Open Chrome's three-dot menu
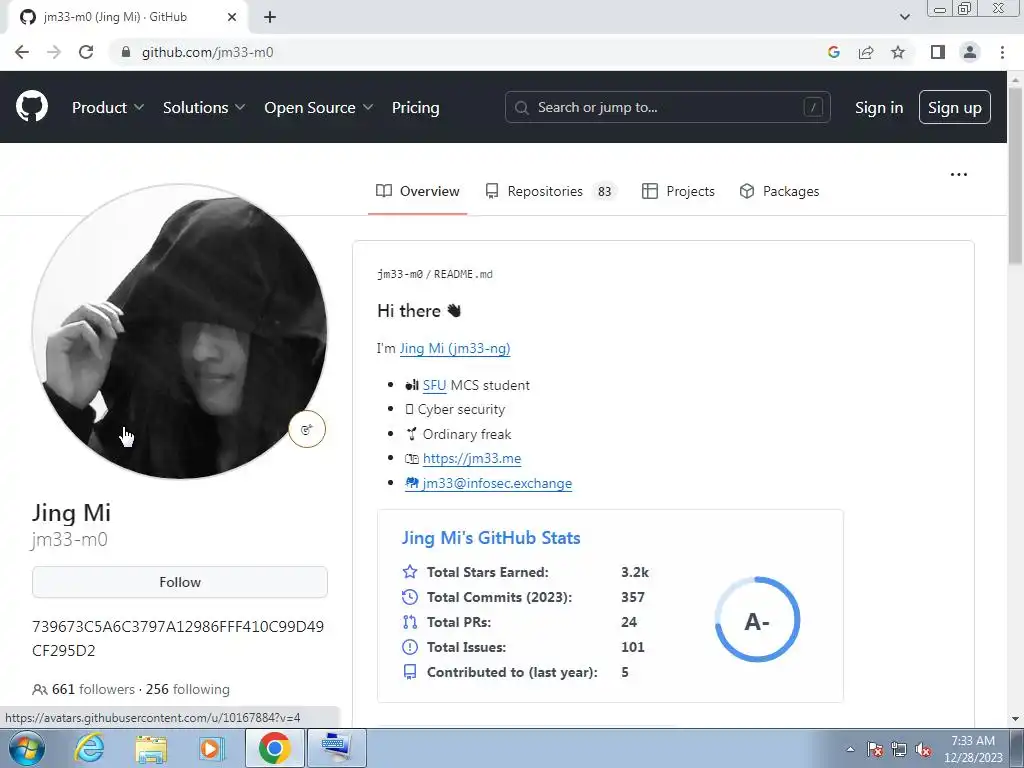 pyautogui.click(x=1002, y=52)
